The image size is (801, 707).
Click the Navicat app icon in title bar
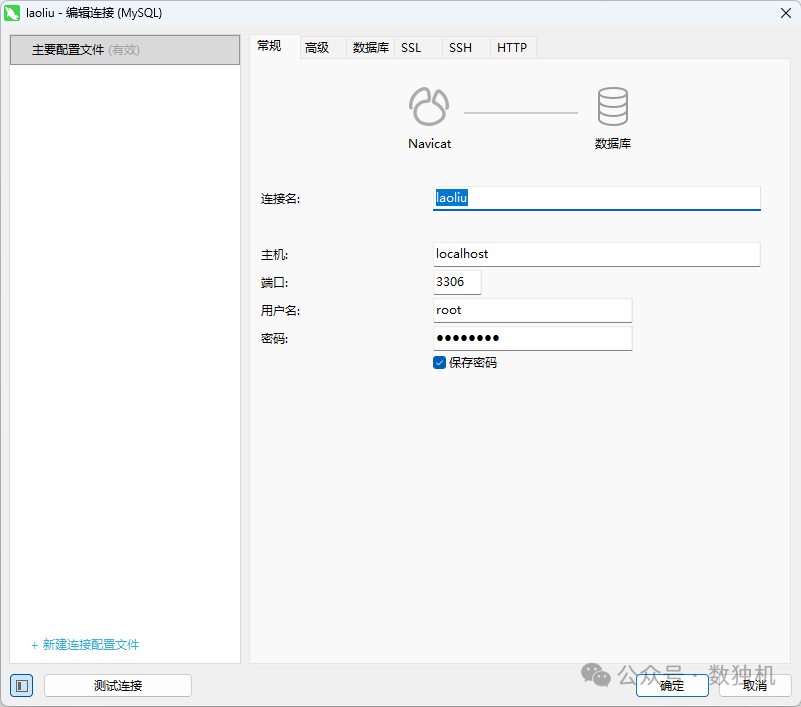point(12,13)
